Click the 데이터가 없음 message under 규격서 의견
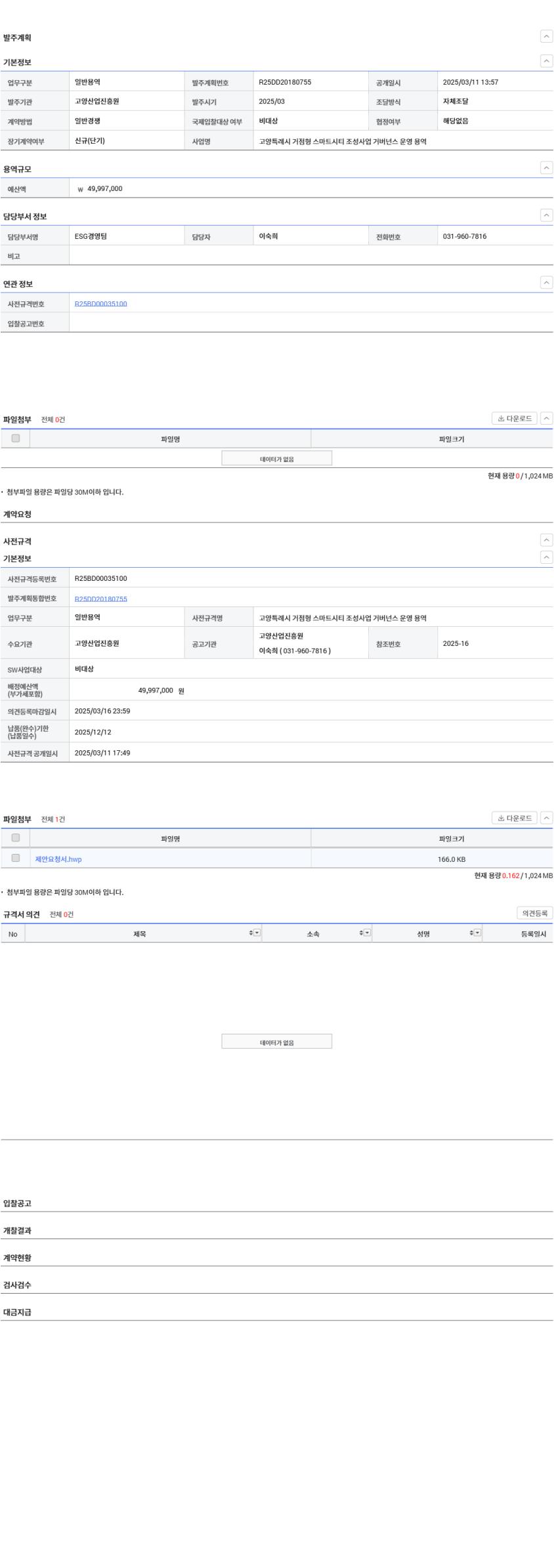 click(x=276, y=1042)
